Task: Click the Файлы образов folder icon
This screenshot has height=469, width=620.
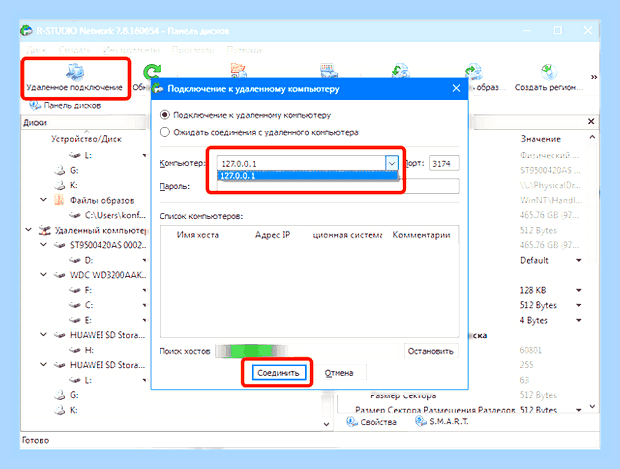Action: [x=59, y=200]
